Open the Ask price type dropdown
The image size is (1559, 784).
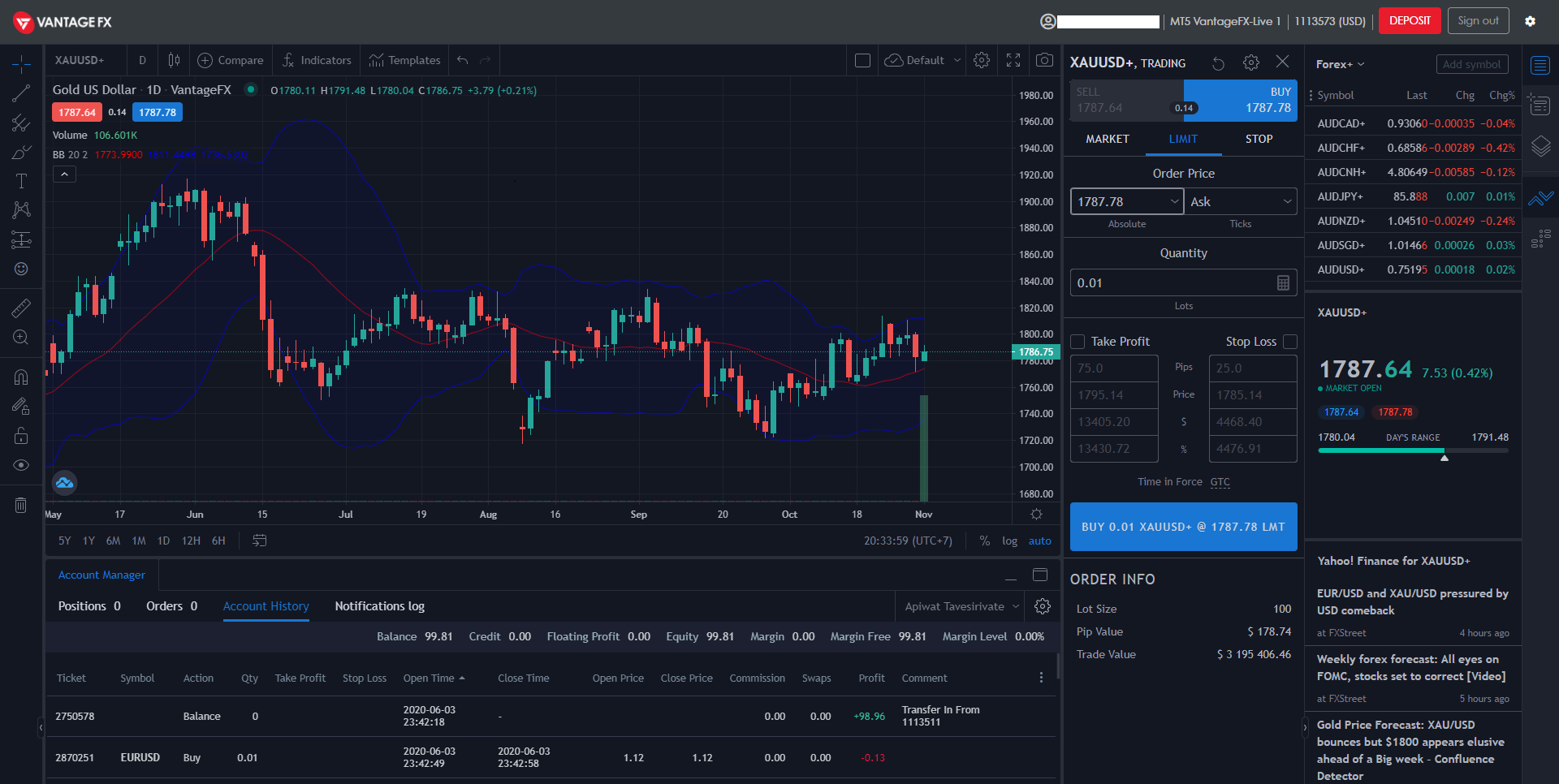[x=1241, y=201]
